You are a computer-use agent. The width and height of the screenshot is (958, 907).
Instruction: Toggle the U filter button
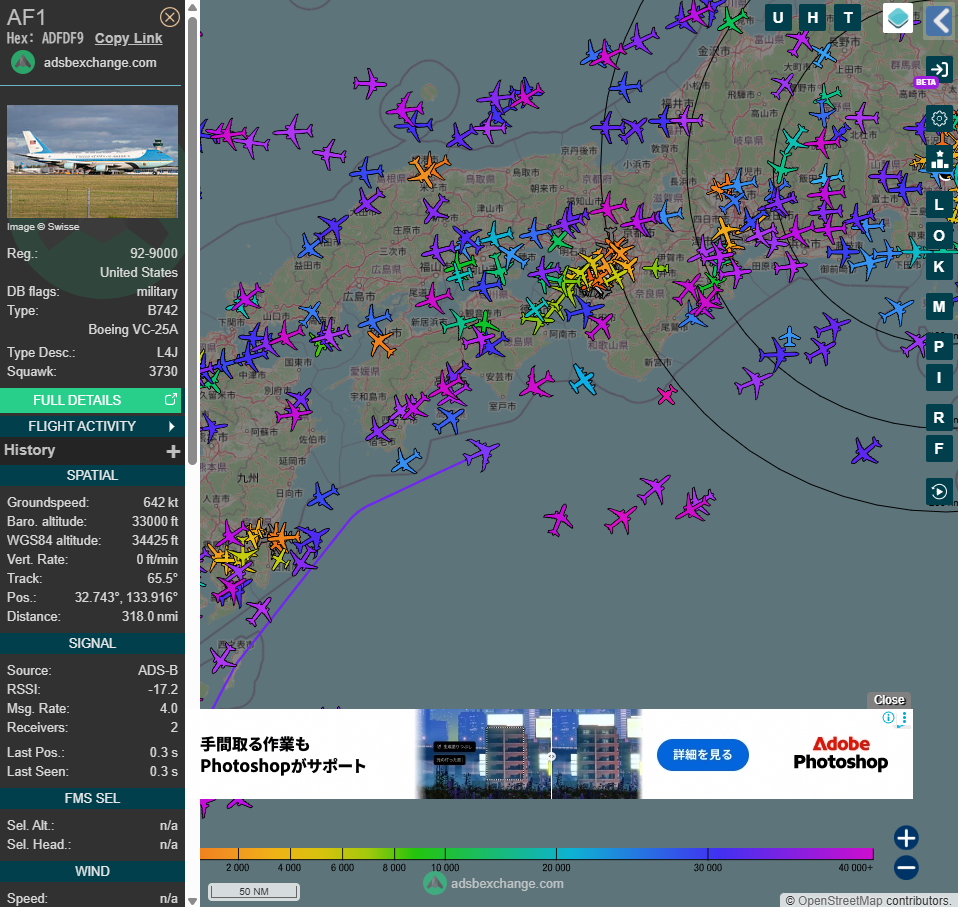tap(778, 17)
